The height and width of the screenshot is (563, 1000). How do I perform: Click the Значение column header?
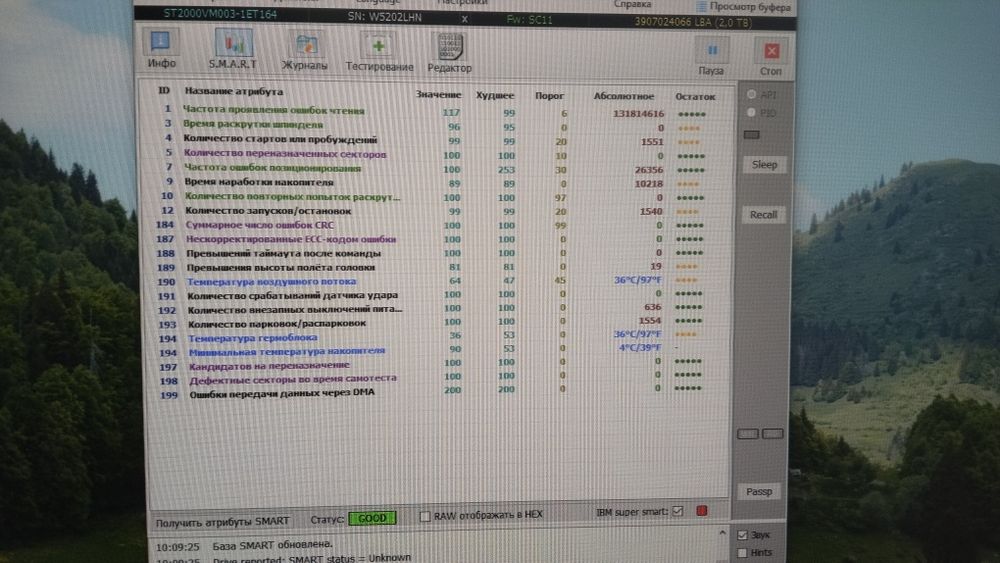click(x=438, y=94)
